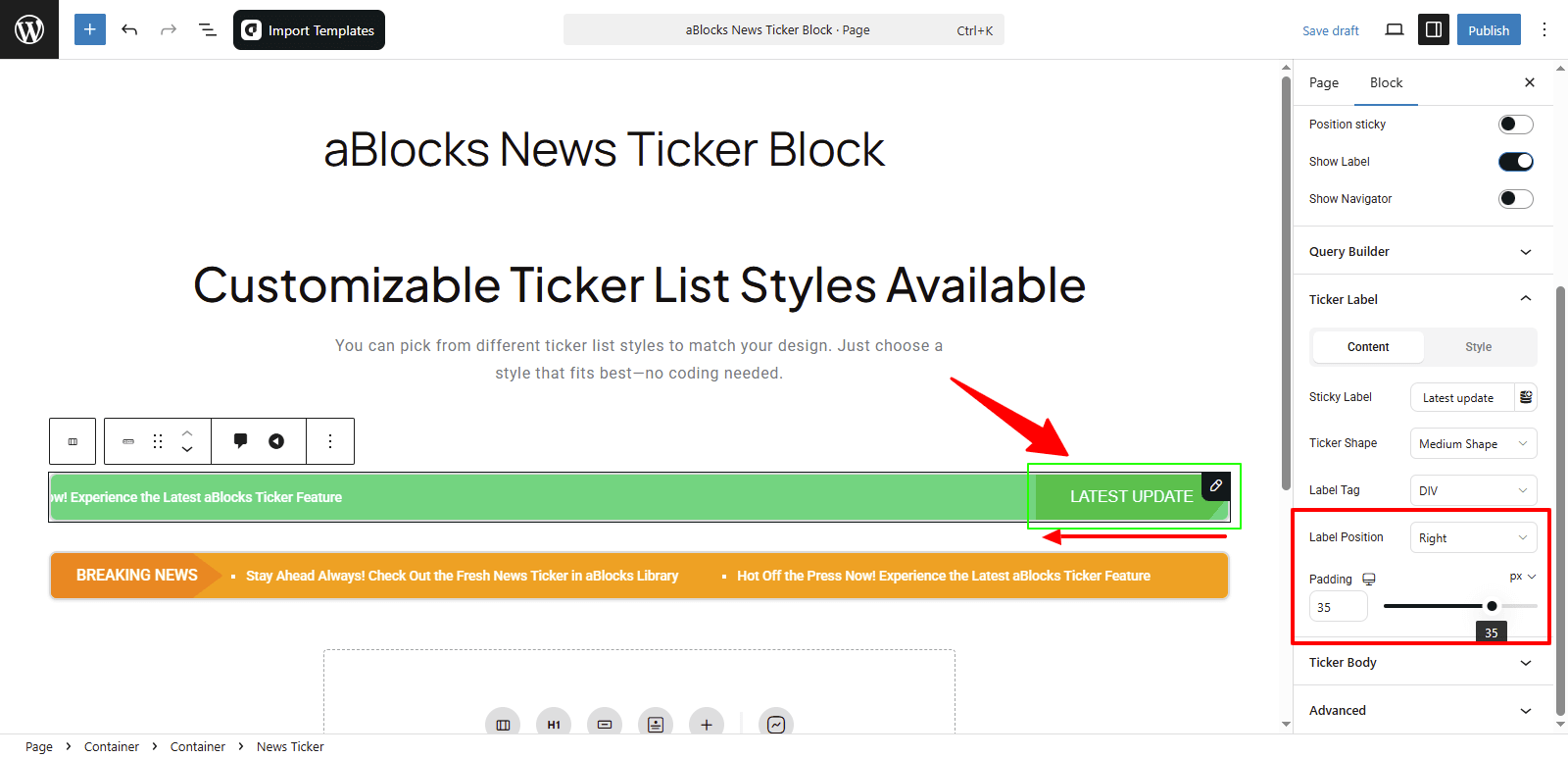Expand the Ticker Body panel
1568x758 pixels.
[1421, 663]
